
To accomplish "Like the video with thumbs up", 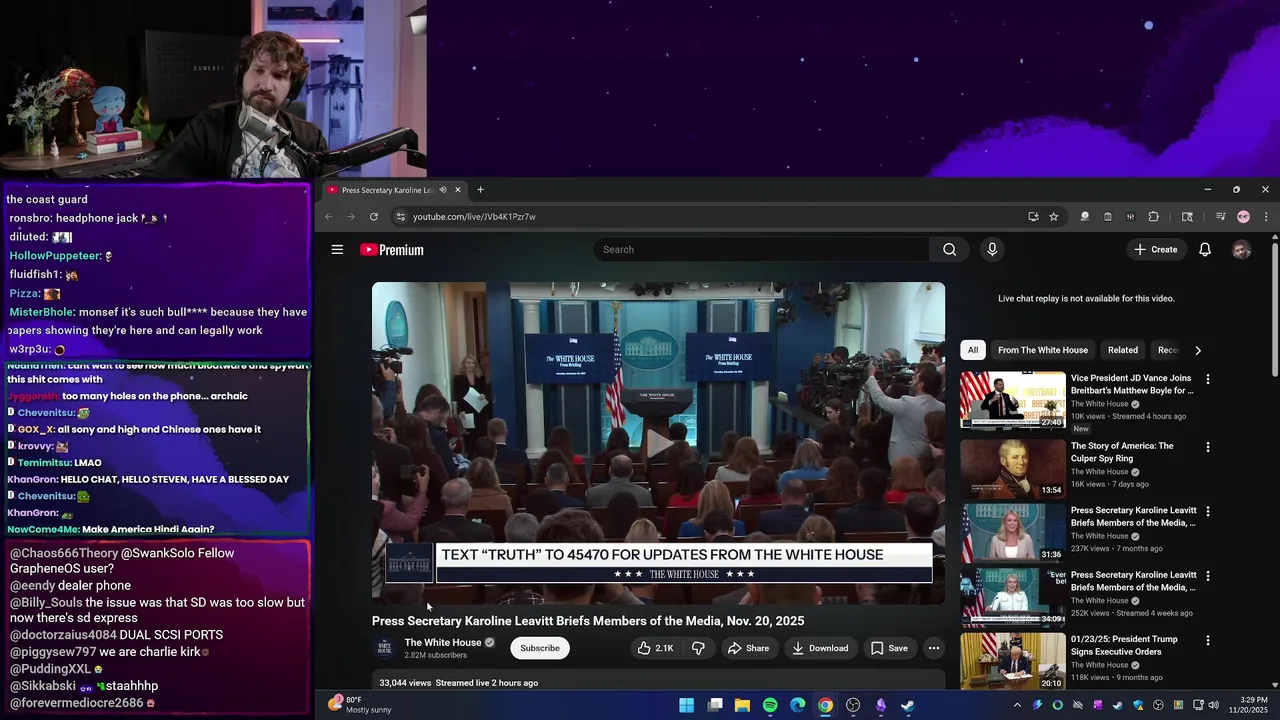I will point(655,648).
